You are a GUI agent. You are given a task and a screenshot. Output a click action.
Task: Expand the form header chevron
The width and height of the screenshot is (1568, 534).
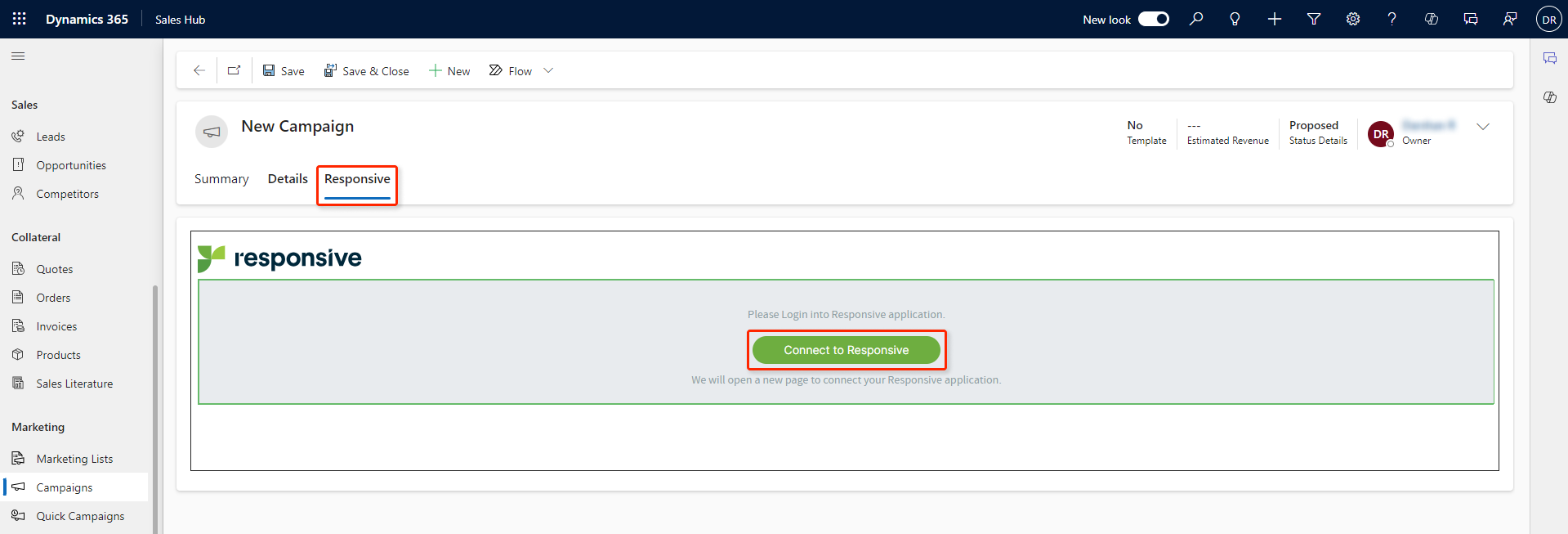coord(1483,126)
